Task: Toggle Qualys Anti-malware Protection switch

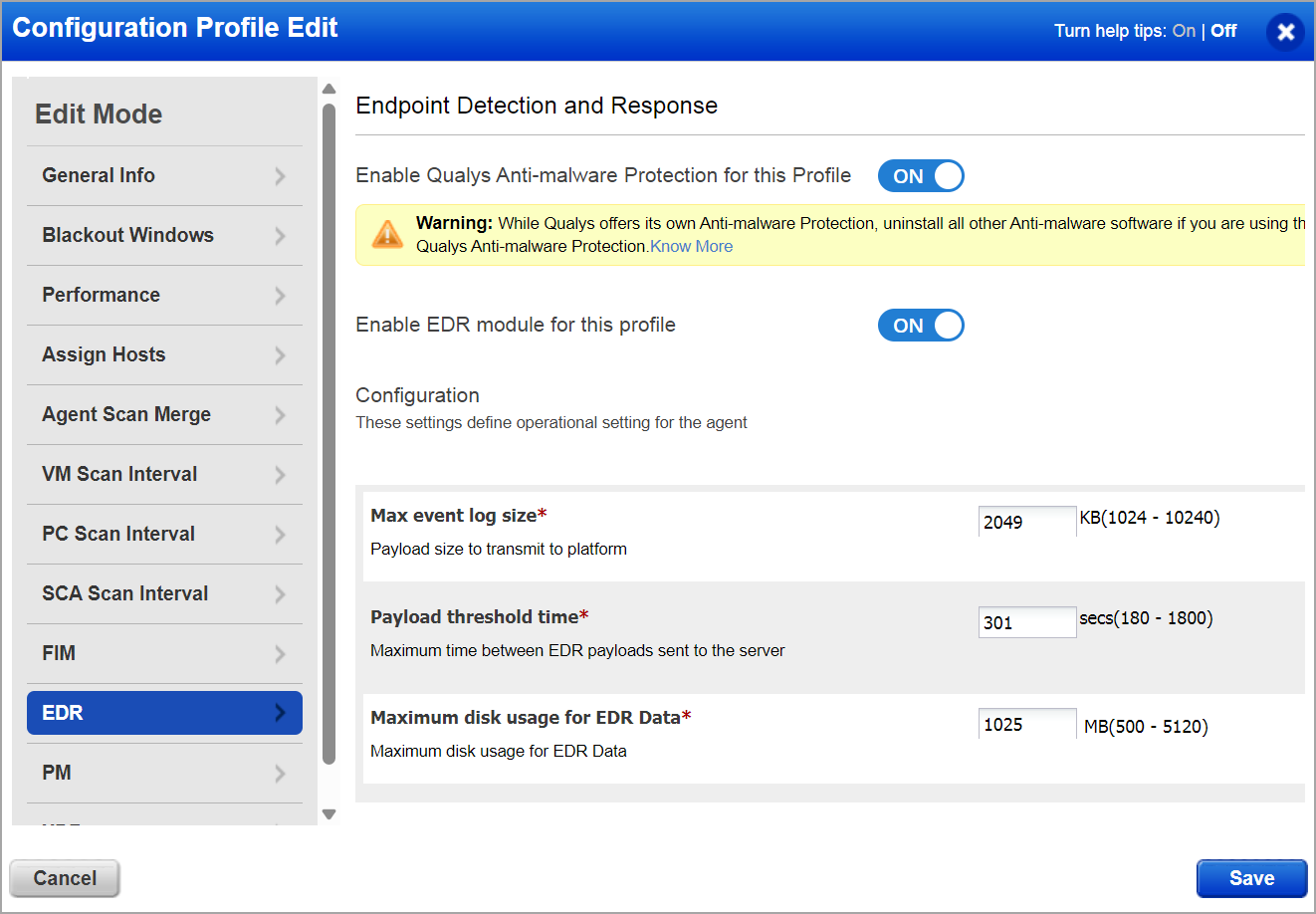Action: [x=921, y=176]
